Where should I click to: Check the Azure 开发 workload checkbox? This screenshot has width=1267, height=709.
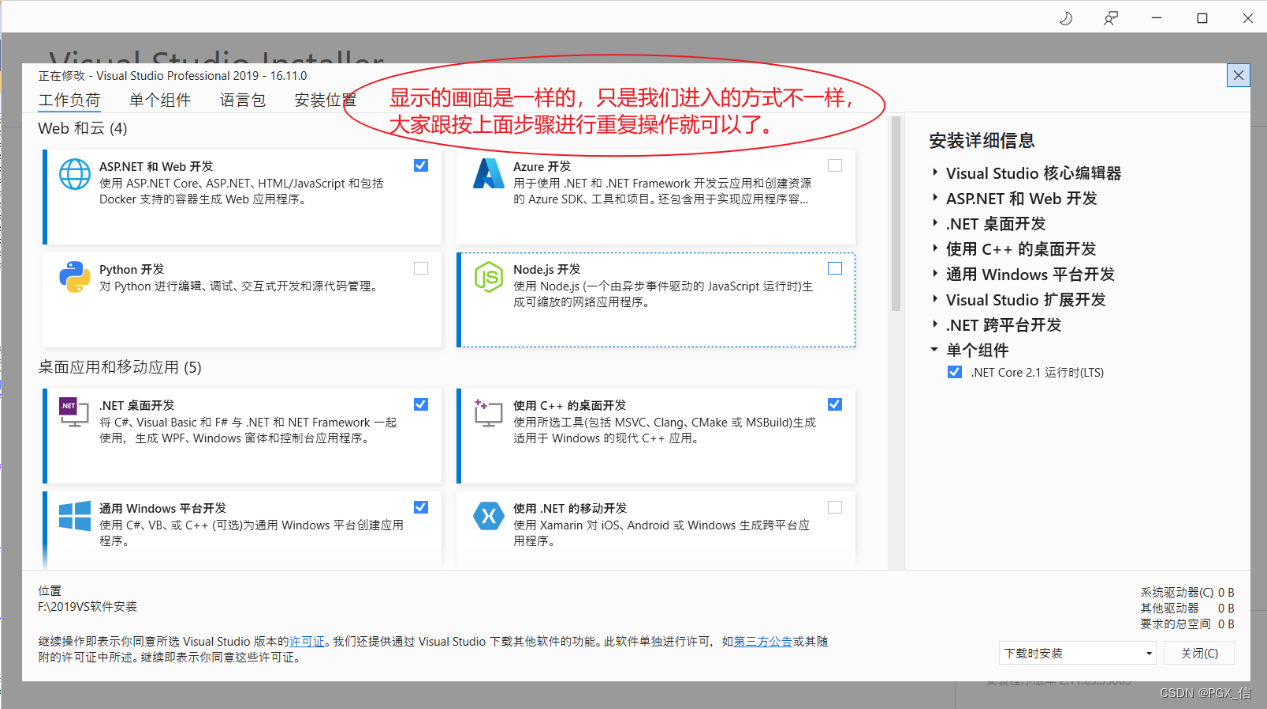pos(835,165)
